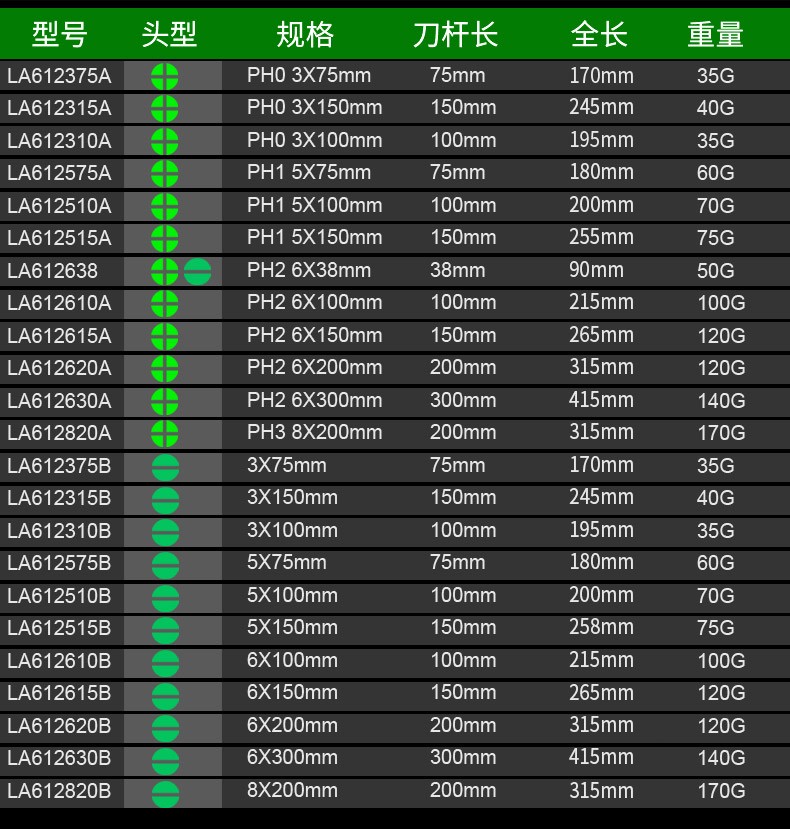Viewport: 790px width, 829px height.
Task: Click the 60G weight in row LA612575B
Action: click(x=715, y=563)
